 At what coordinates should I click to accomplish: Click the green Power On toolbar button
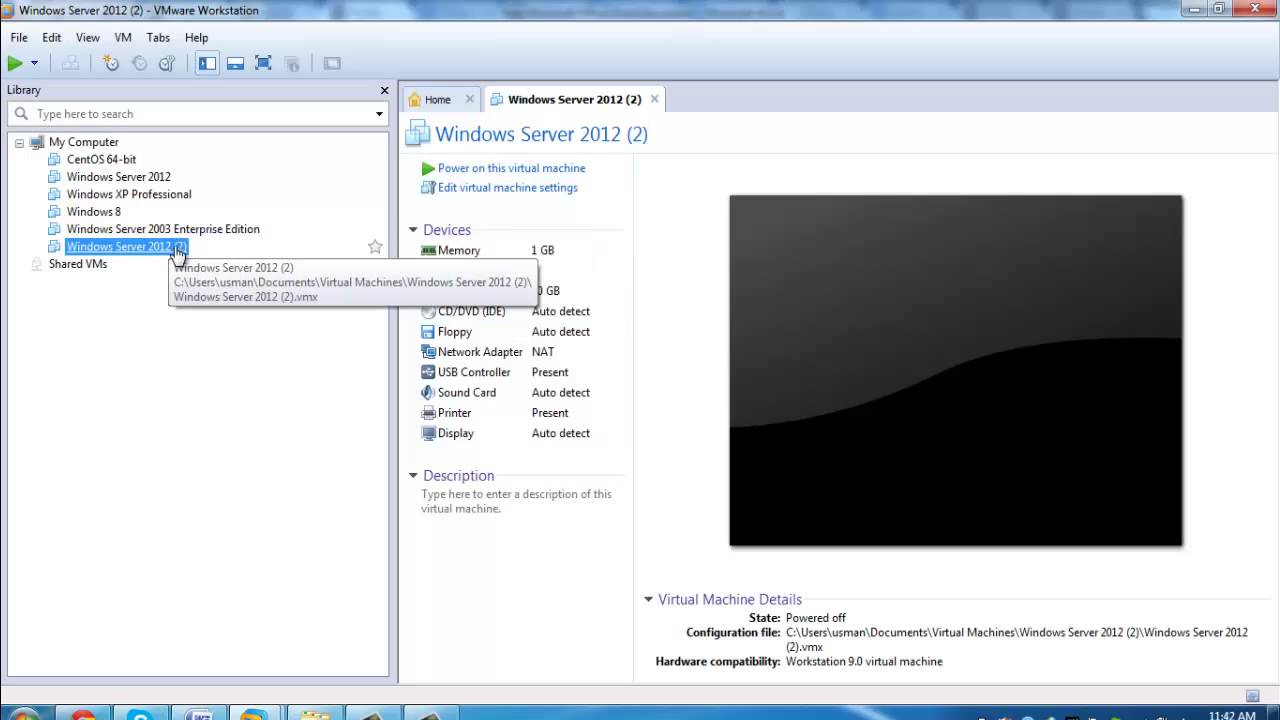pos(15,63)
